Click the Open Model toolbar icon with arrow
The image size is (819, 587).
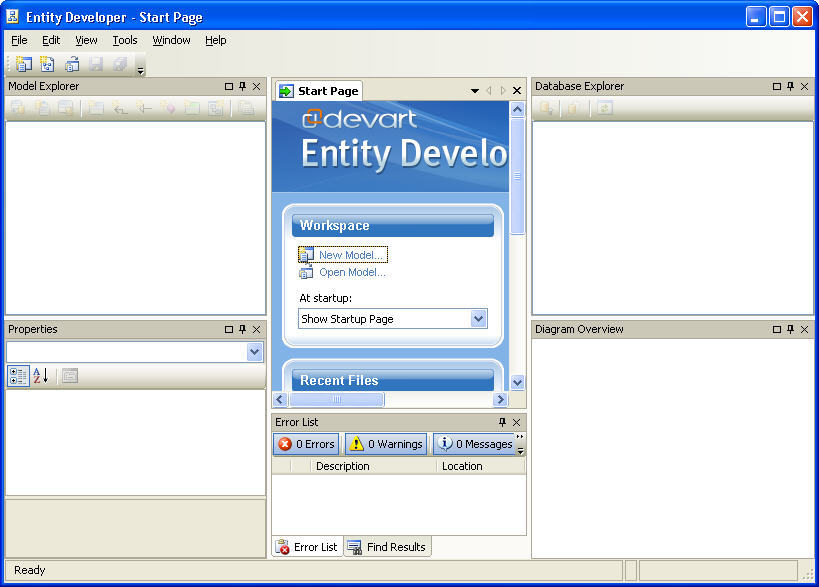pos(72,64)
